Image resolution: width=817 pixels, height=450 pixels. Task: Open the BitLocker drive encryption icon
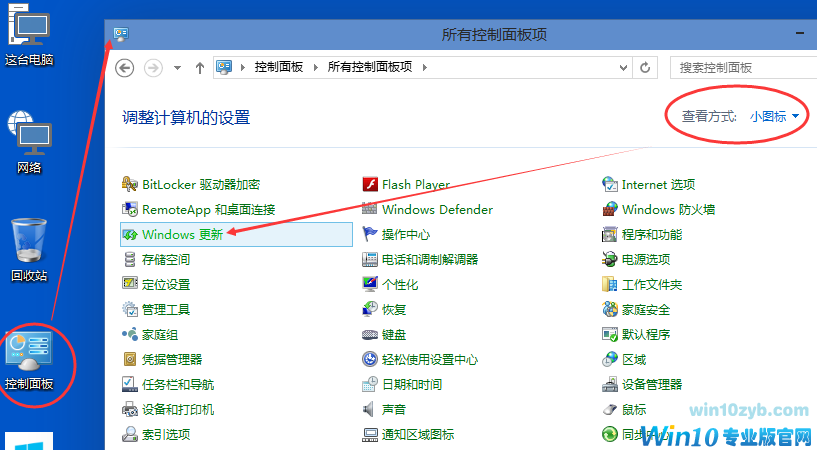[130, 184]
